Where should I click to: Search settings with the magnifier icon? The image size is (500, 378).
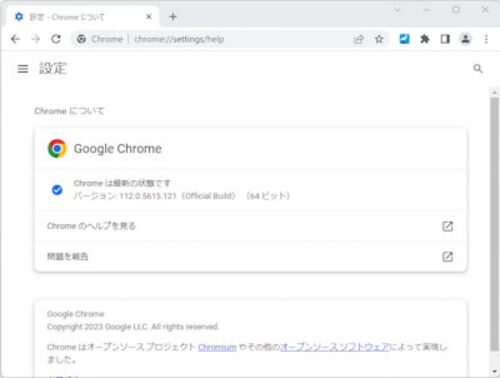point(478,69)
